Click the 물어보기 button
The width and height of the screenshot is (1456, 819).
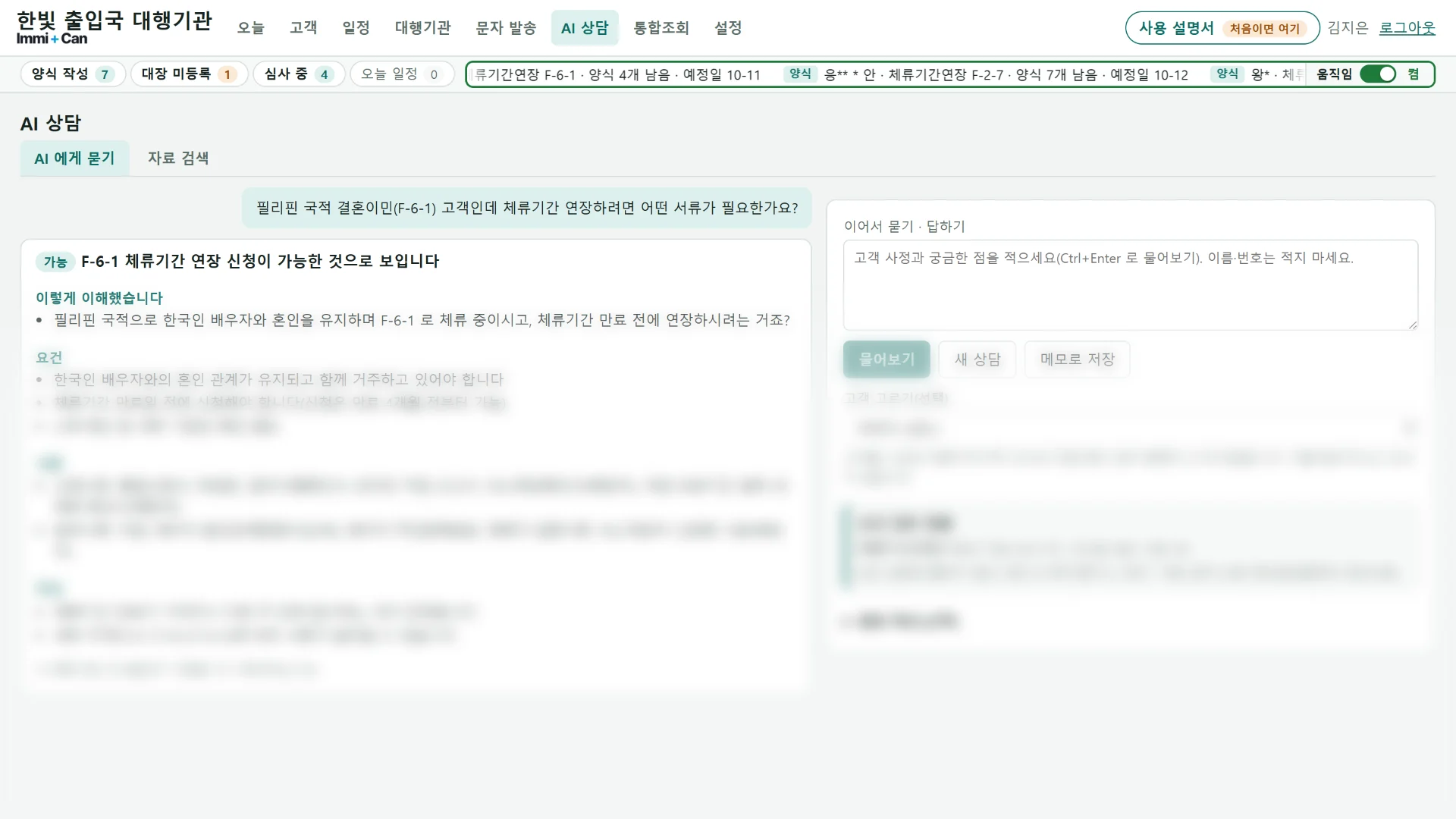tap(886, 359)
